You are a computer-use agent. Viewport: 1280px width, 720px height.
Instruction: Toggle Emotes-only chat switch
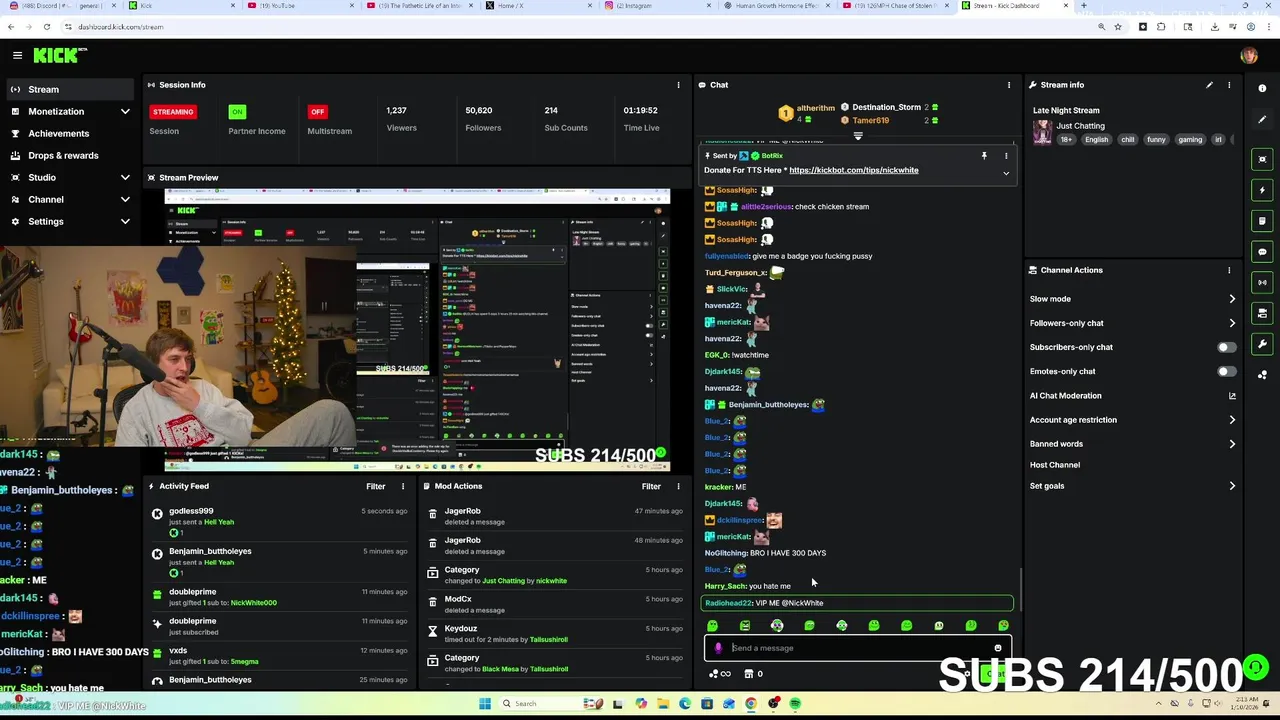point(1226,371)
